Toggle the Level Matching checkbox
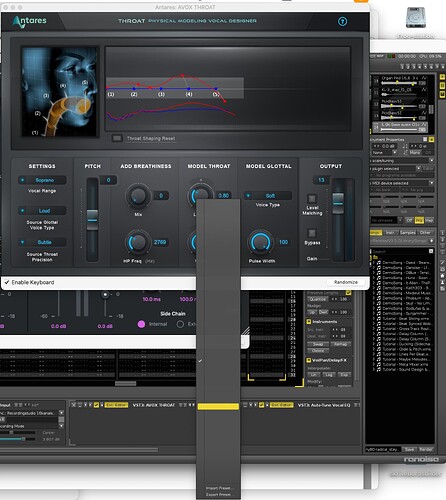Viewport: 446px width, 500px height. click(x=312, y=199)
